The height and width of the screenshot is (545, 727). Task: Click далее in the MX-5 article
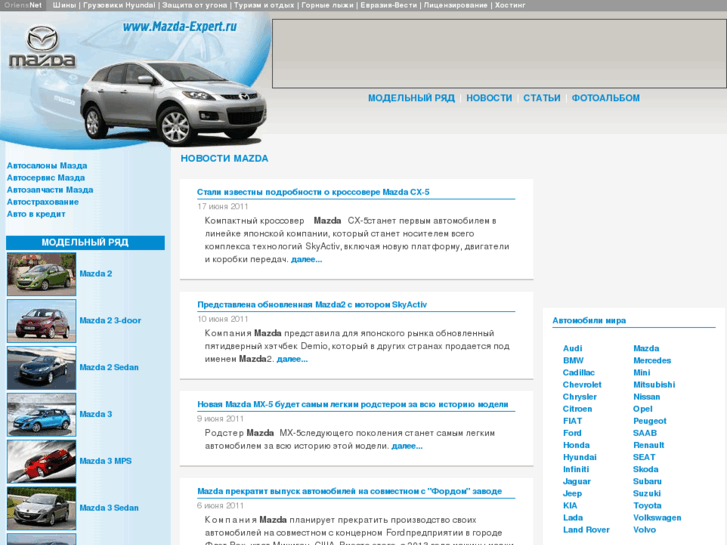[407, 446]
